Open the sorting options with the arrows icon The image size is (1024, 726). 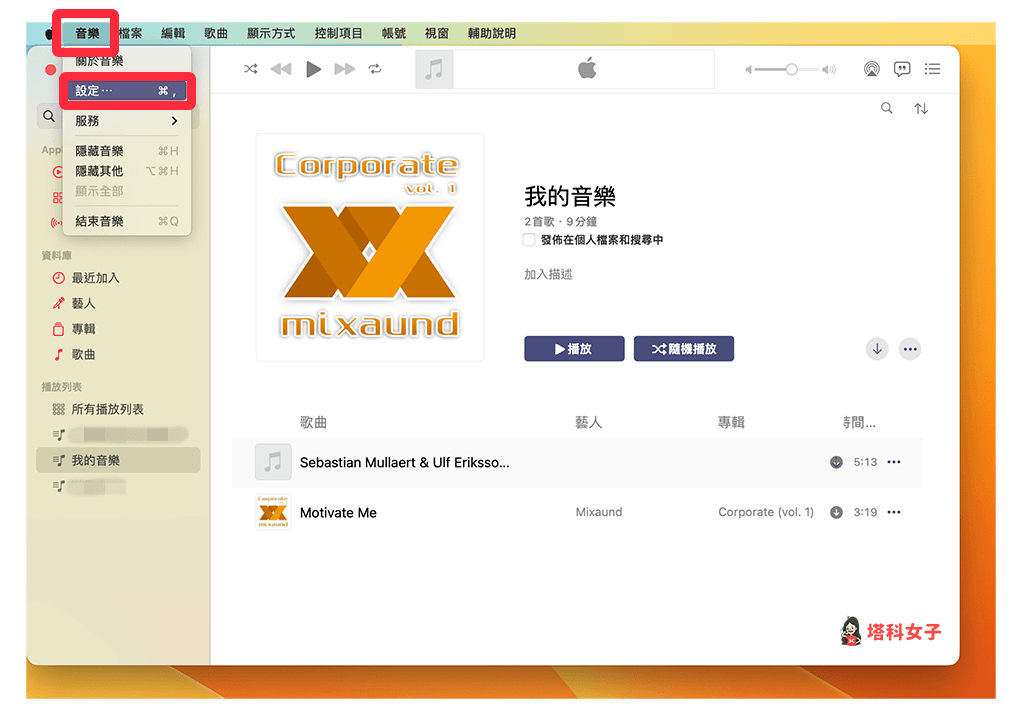click(x=921, y=107)
